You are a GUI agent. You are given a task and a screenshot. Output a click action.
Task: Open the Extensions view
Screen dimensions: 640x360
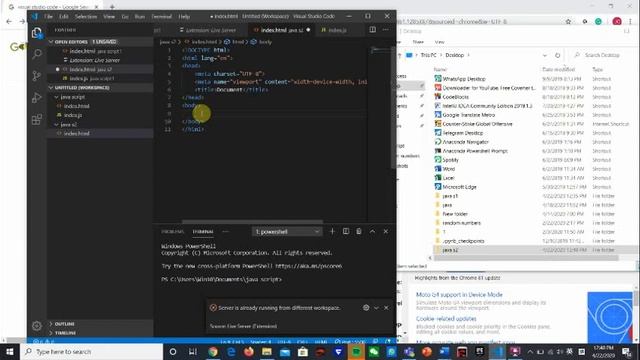click(x=37, y=119)
